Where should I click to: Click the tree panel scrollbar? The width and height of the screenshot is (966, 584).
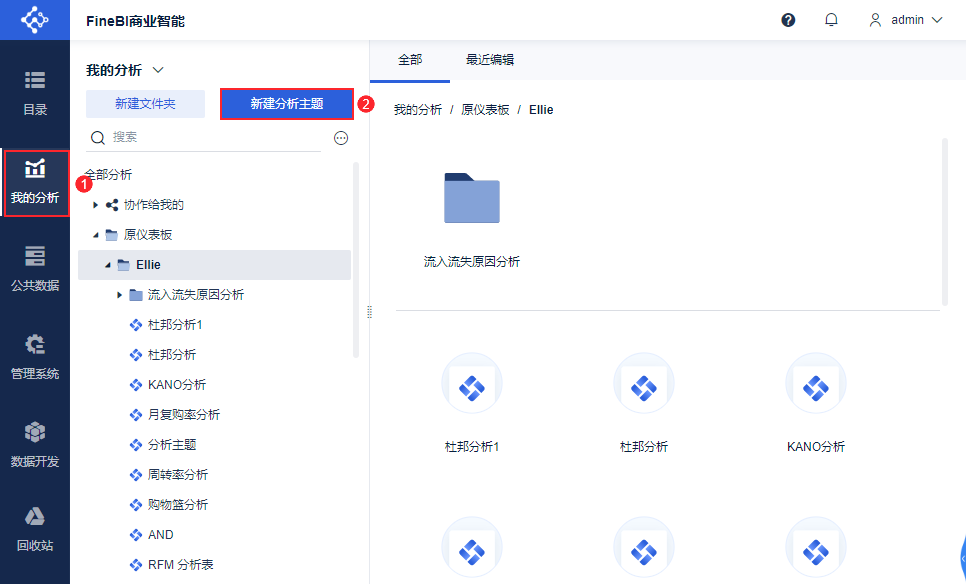click(x=355, y=259)
